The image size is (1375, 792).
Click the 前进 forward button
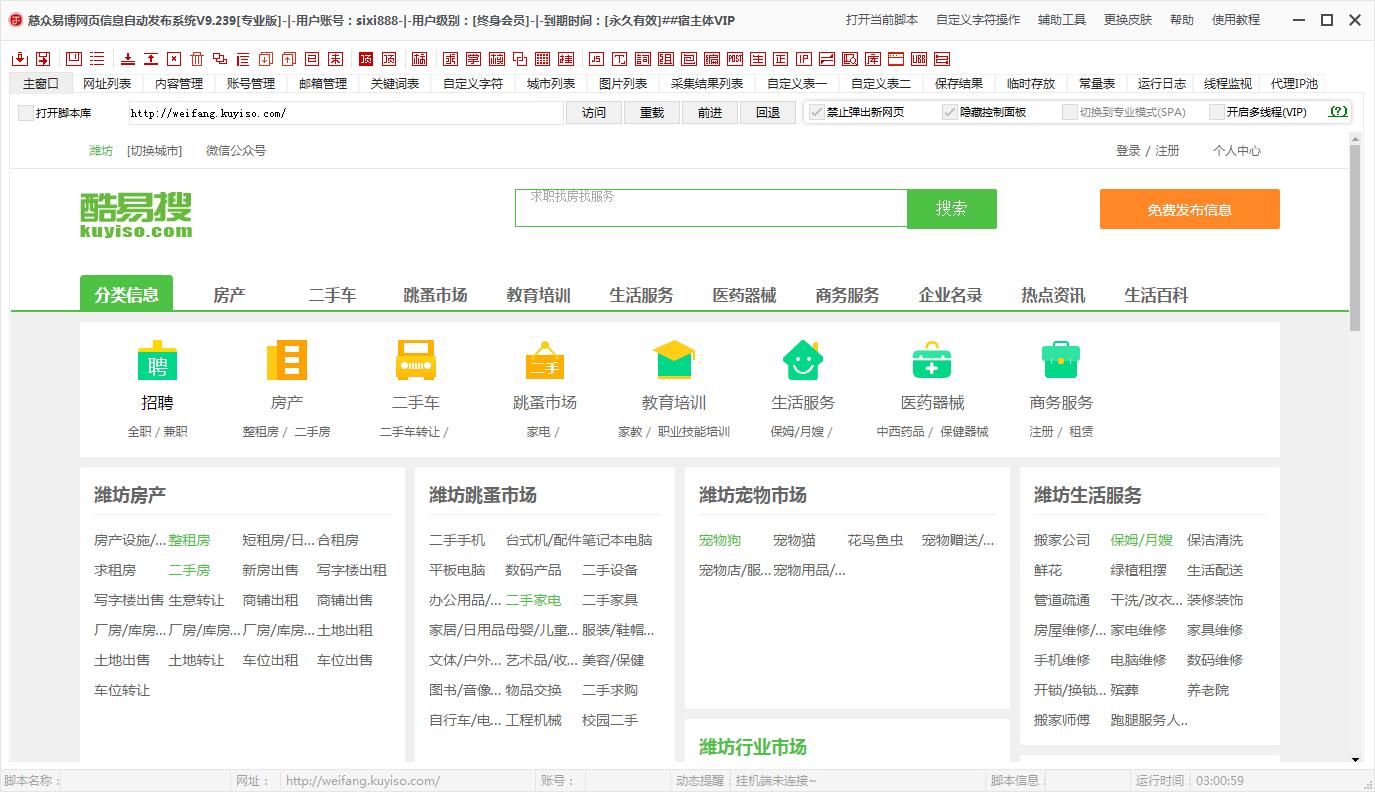point(710,112)
